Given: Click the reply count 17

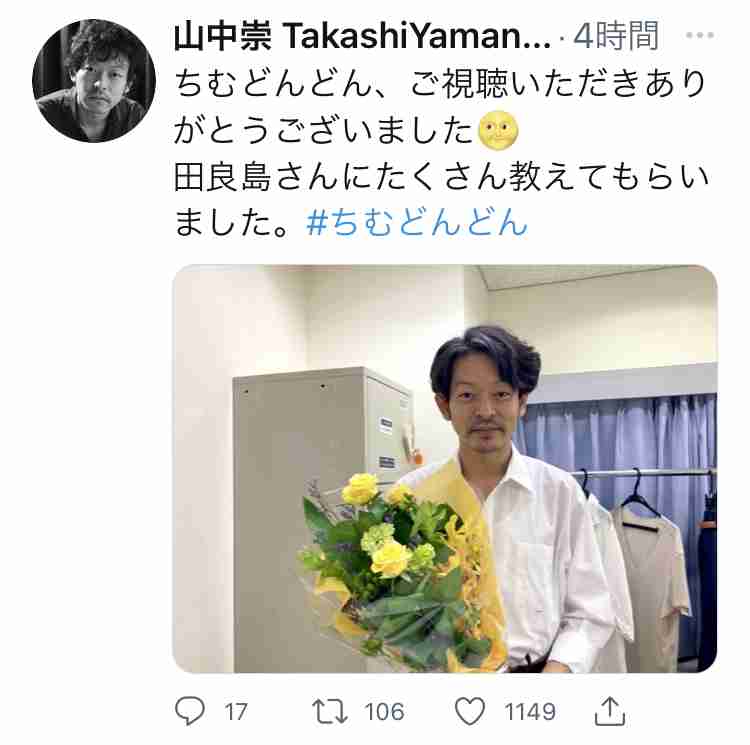Looking at the screenshot, I should (236, 712).
